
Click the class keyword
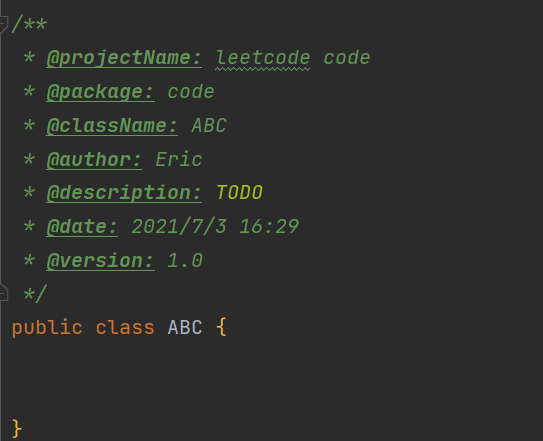tap(125, 328)
